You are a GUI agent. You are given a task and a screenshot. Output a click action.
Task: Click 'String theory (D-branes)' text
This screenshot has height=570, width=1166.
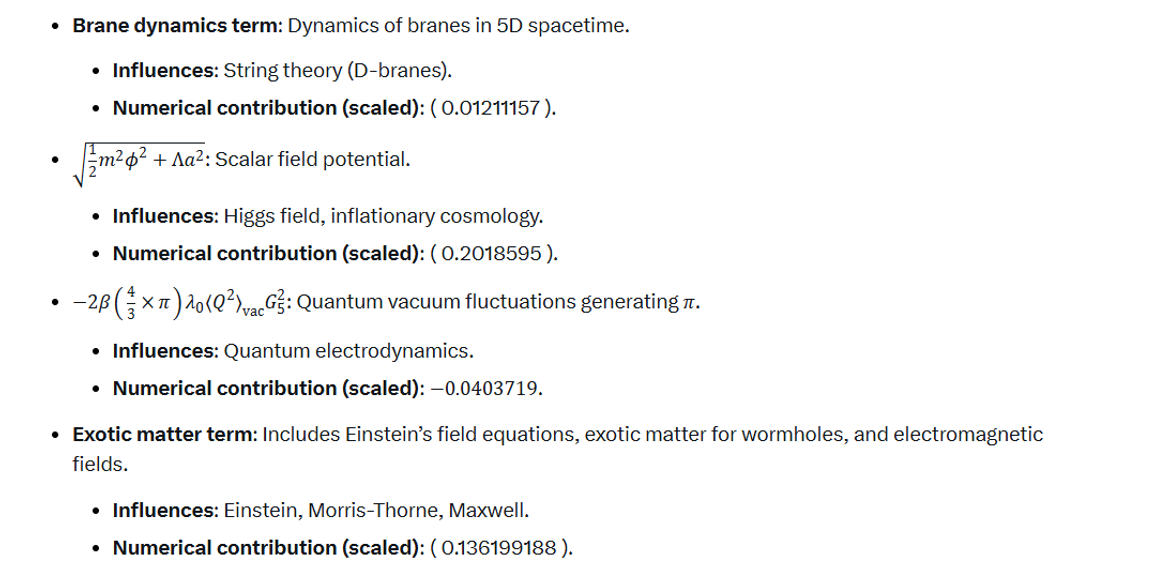coord(337,71)
